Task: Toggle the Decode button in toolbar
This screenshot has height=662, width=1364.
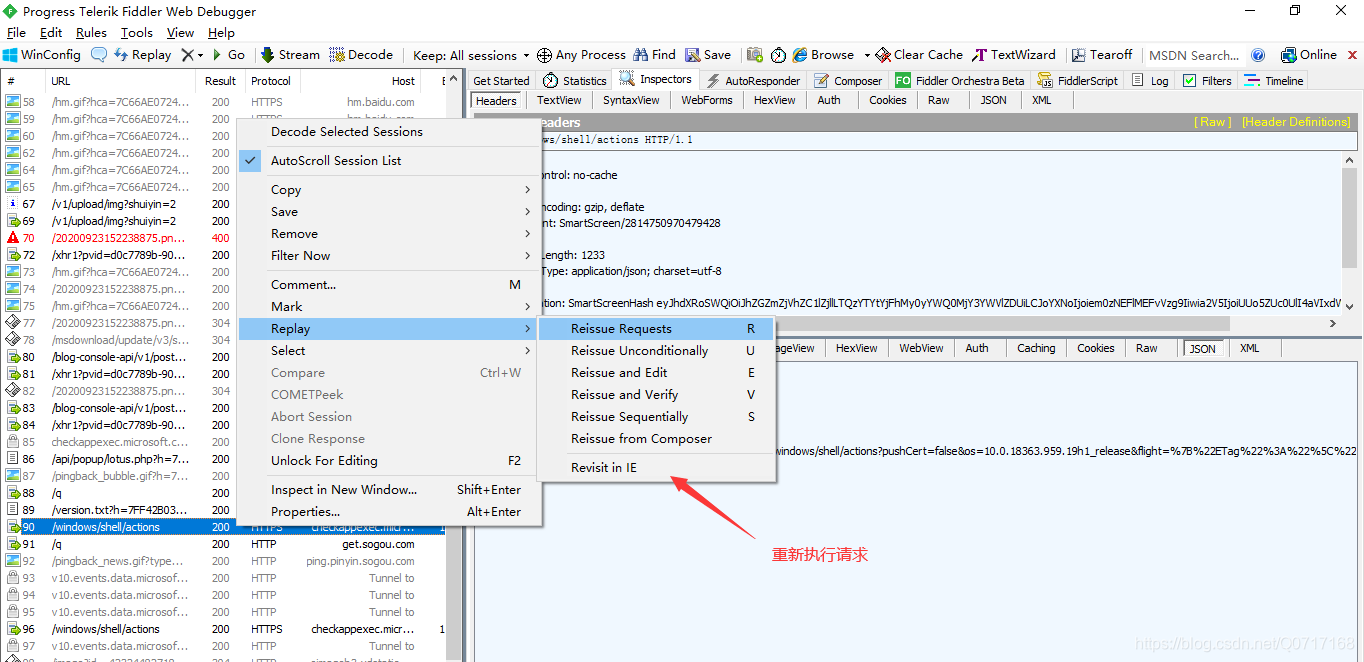Action: (x=361, y=55)
